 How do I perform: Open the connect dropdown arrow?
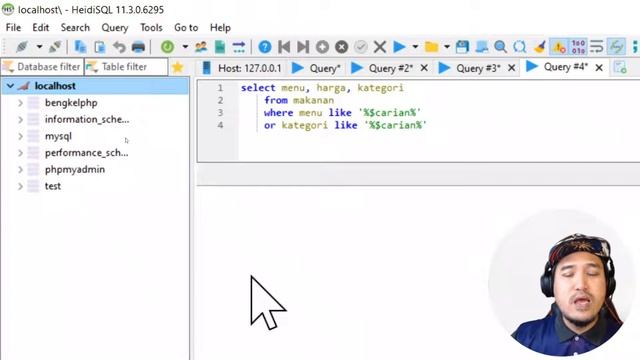tap(39, 47)
